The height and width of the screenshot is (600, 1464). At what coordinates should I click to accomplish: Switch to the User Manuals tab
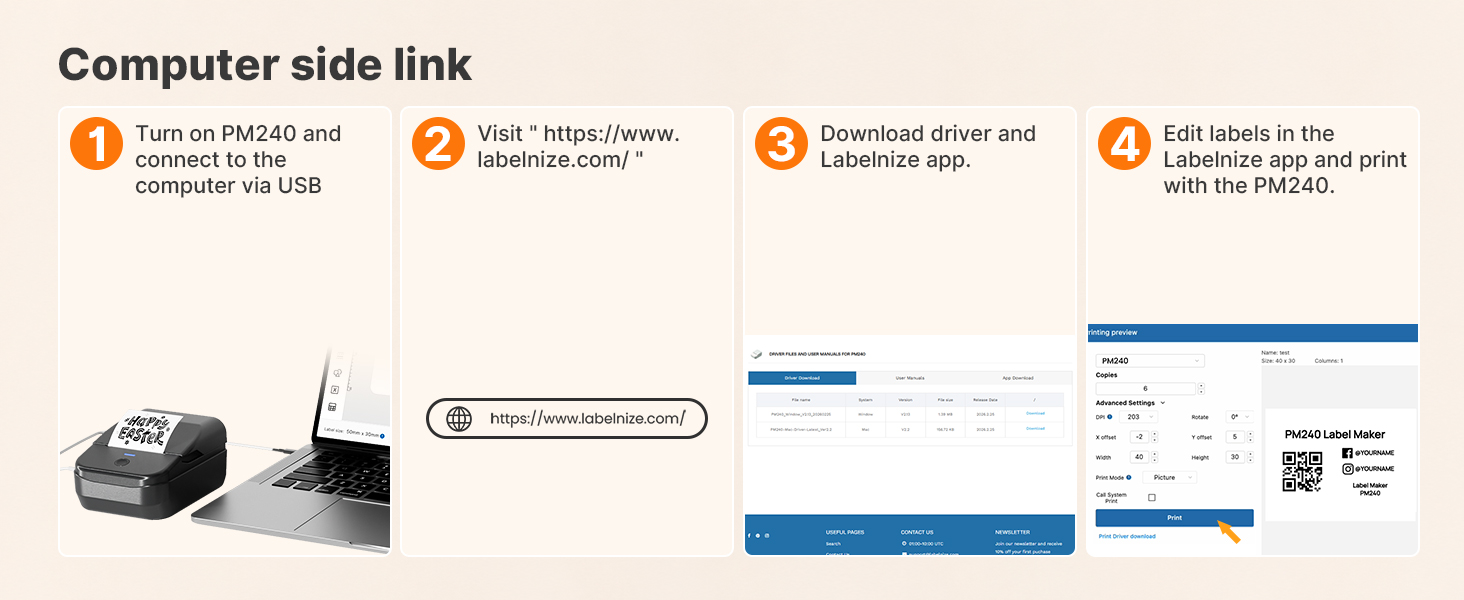pos(910,378)
